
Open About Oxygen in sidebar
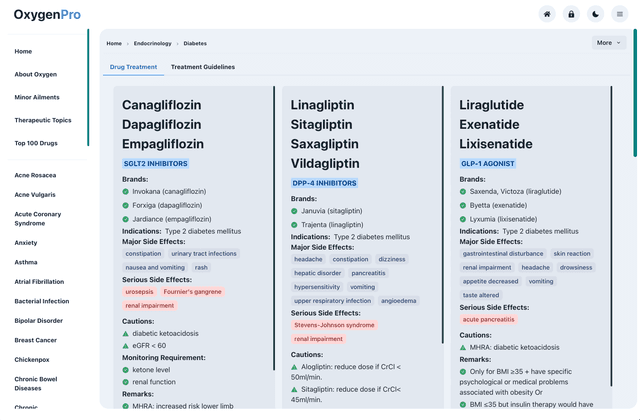[x=36, y=74]
